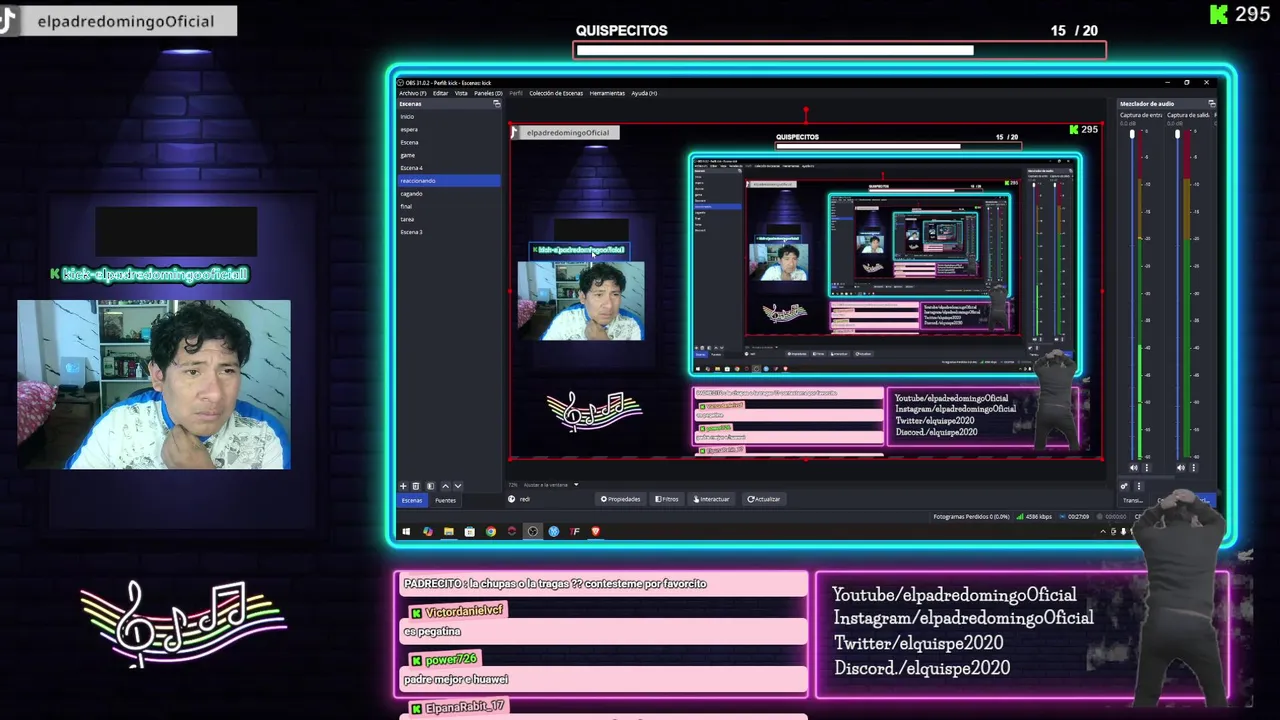Open advanced audio properties gear icon

1124,486
